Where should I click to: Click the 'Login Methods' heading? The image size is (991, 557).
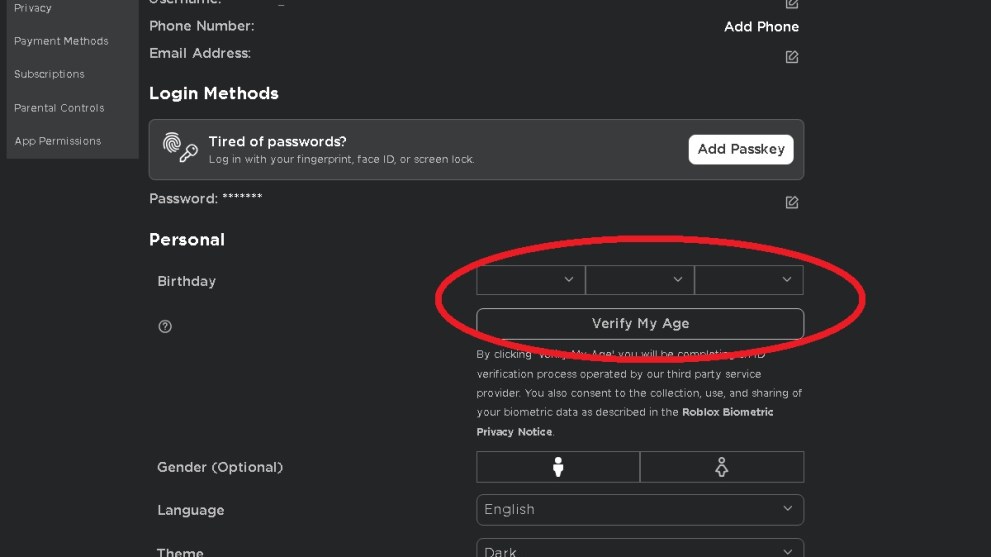(214, 94)
